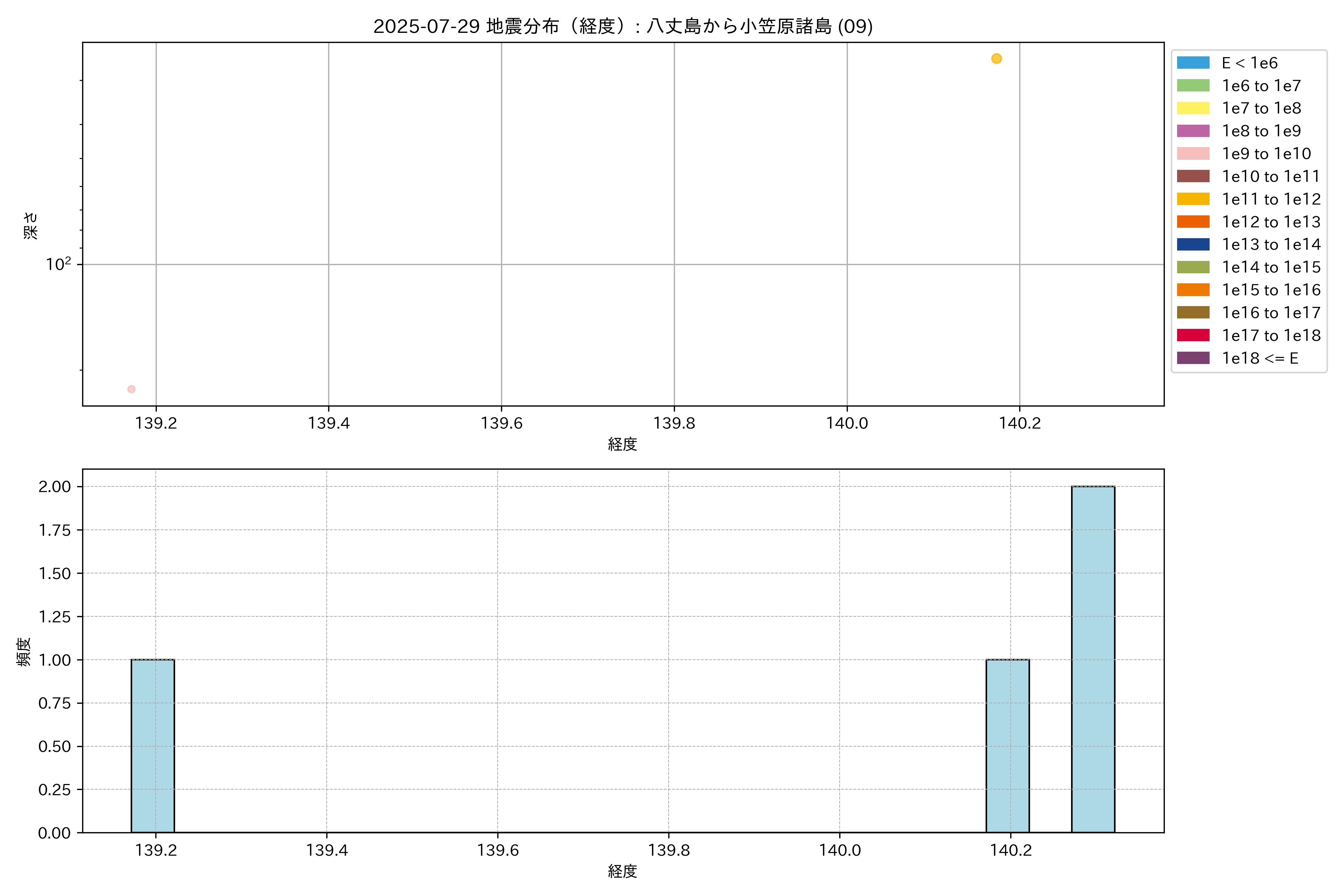
Task: Click the histogram bar at longitude 139.2
Action: pyautogui.click(x=153, y=746)
